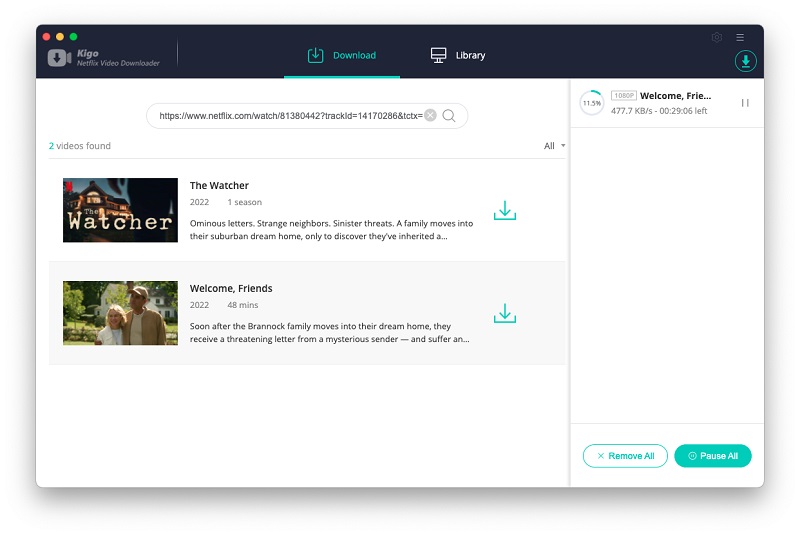This screenshot has width=800, height=535.
Task: Click the '48 mins' duration label
Action: (243, 305)
